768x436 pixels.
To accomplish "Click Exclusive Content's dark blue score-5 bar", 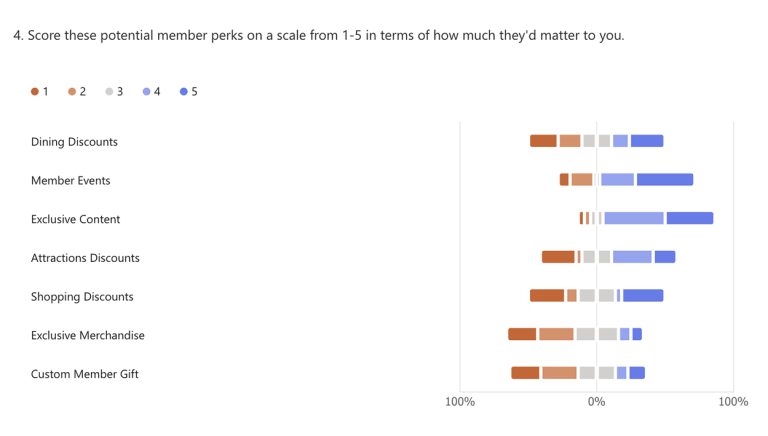I will pos(690,218).
